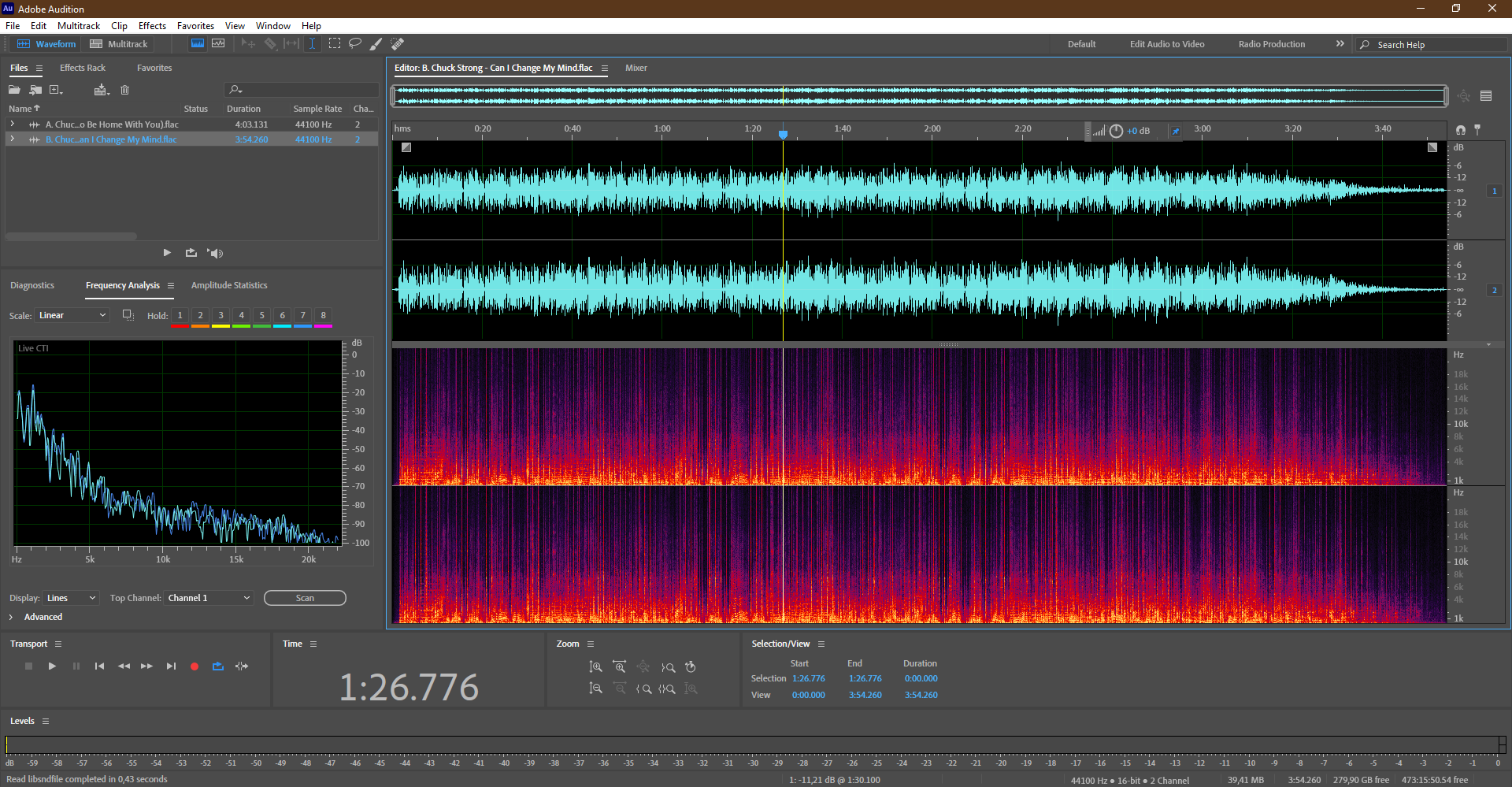Toggle Hold button 5
The height and width of the screenshot is (787, 1512).
tap(262, 316)
